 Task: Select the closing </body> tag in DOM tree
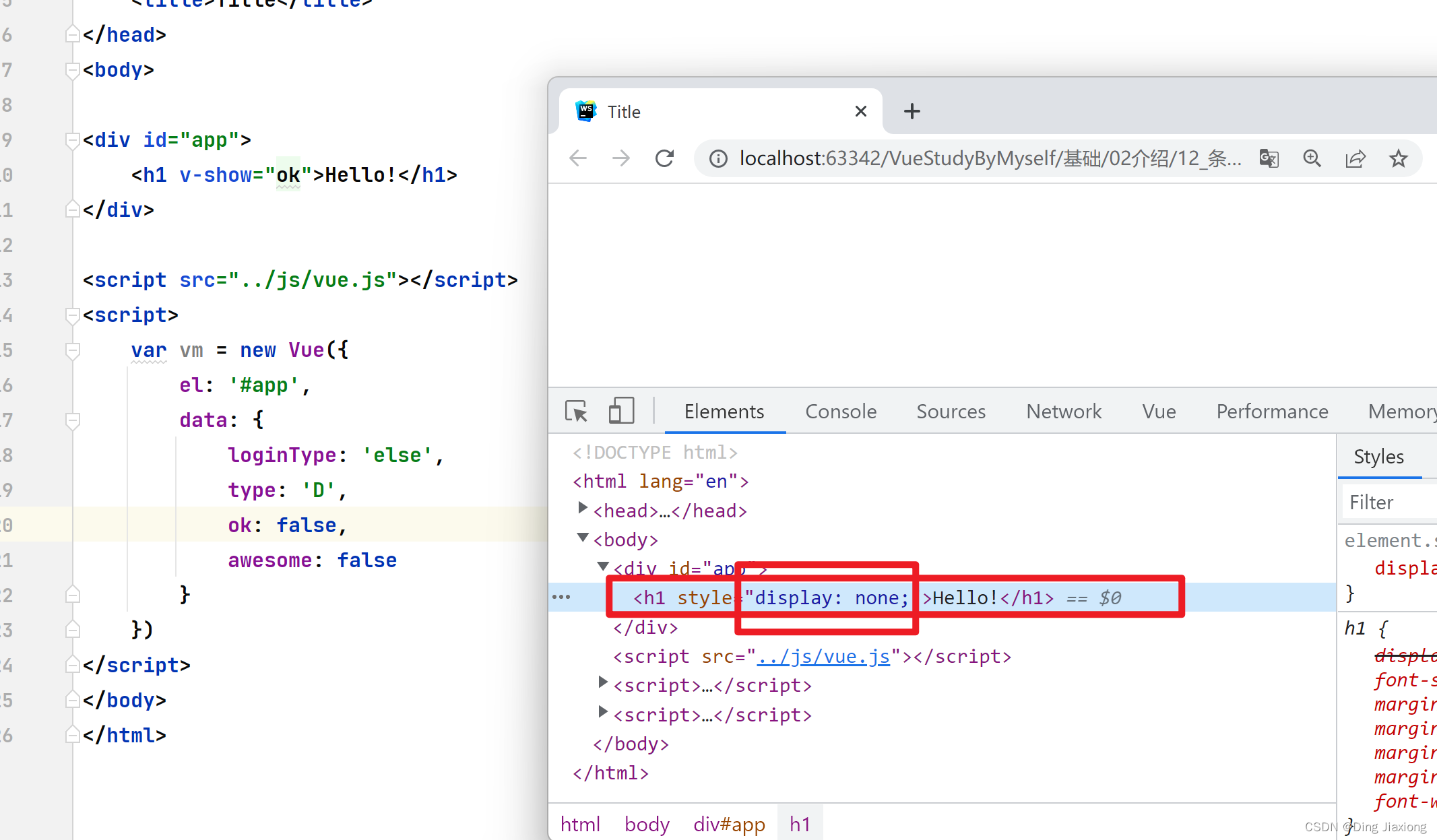pyautogui.click(x=631, y=744)
